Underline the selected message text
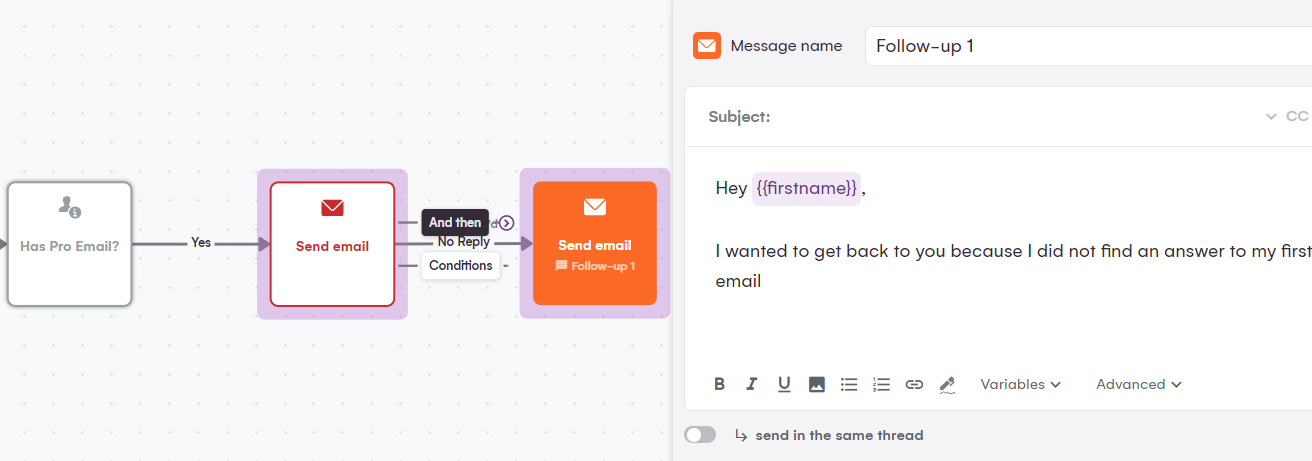1312x461 pixels. (784, 384)
